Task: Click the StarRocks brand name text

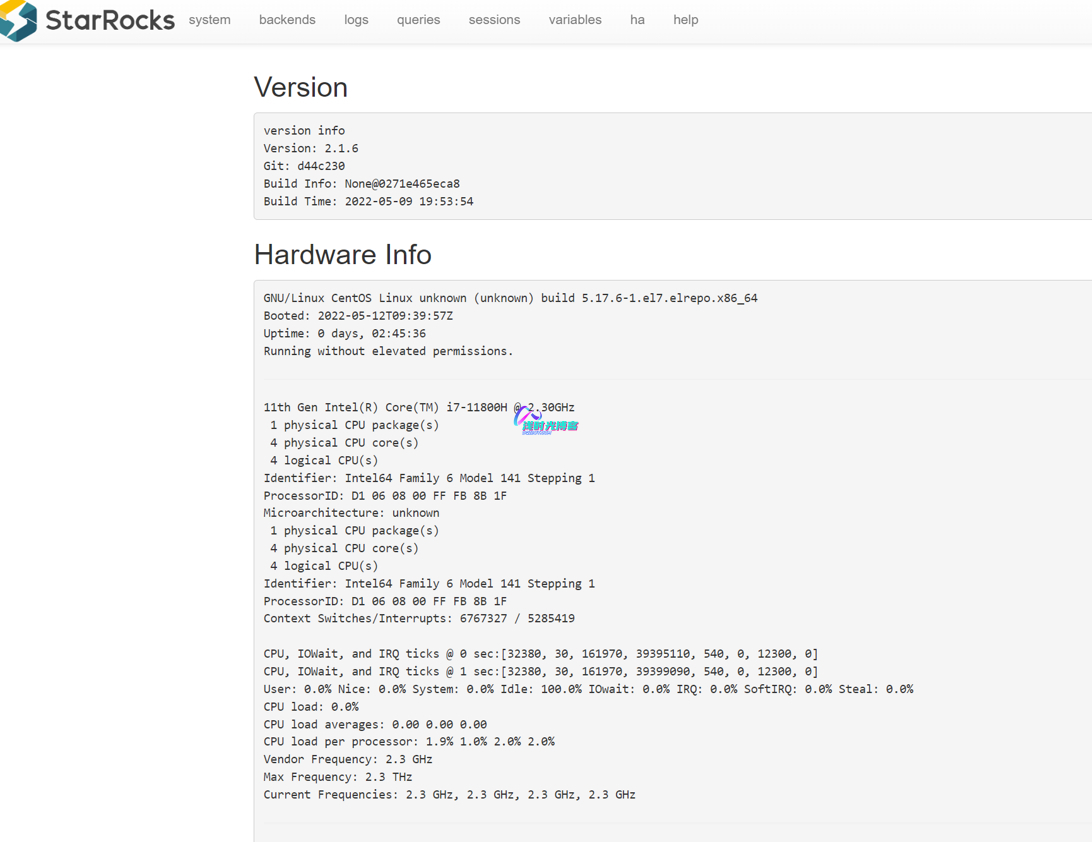Action: tap(110, 20)
